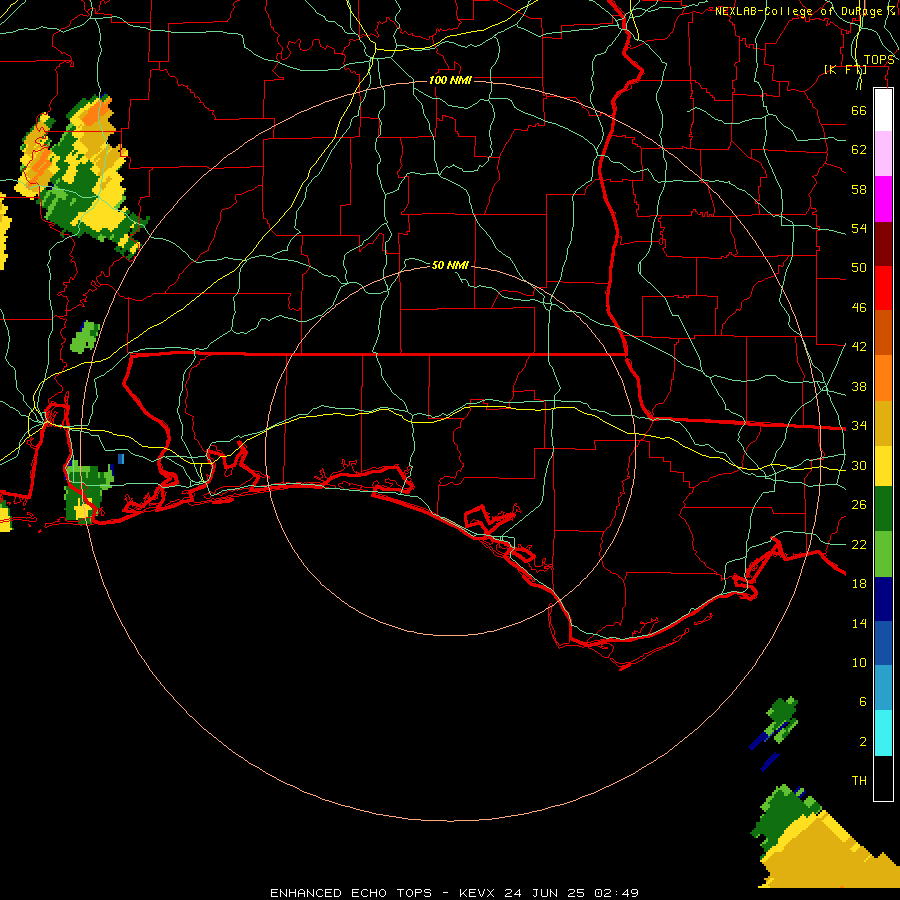Select the black TH legend swatch

pos(883,778)
